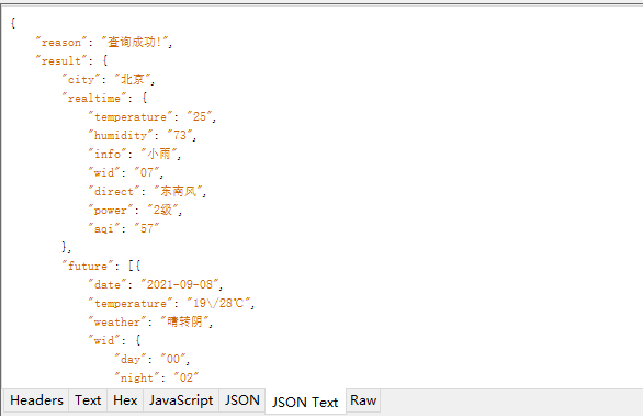Click the "future" array key

tap(87, 266)
